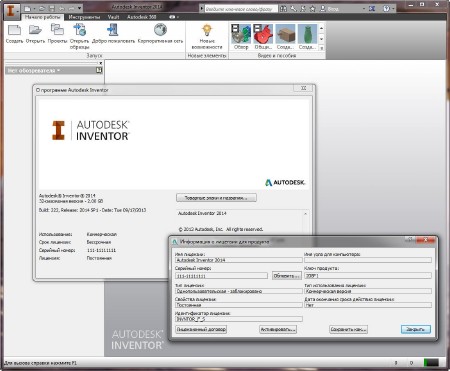Screen dimensions: 450x371
Task: Open the Autodesk 360 ribbon tab
Action: click(141, 17)
